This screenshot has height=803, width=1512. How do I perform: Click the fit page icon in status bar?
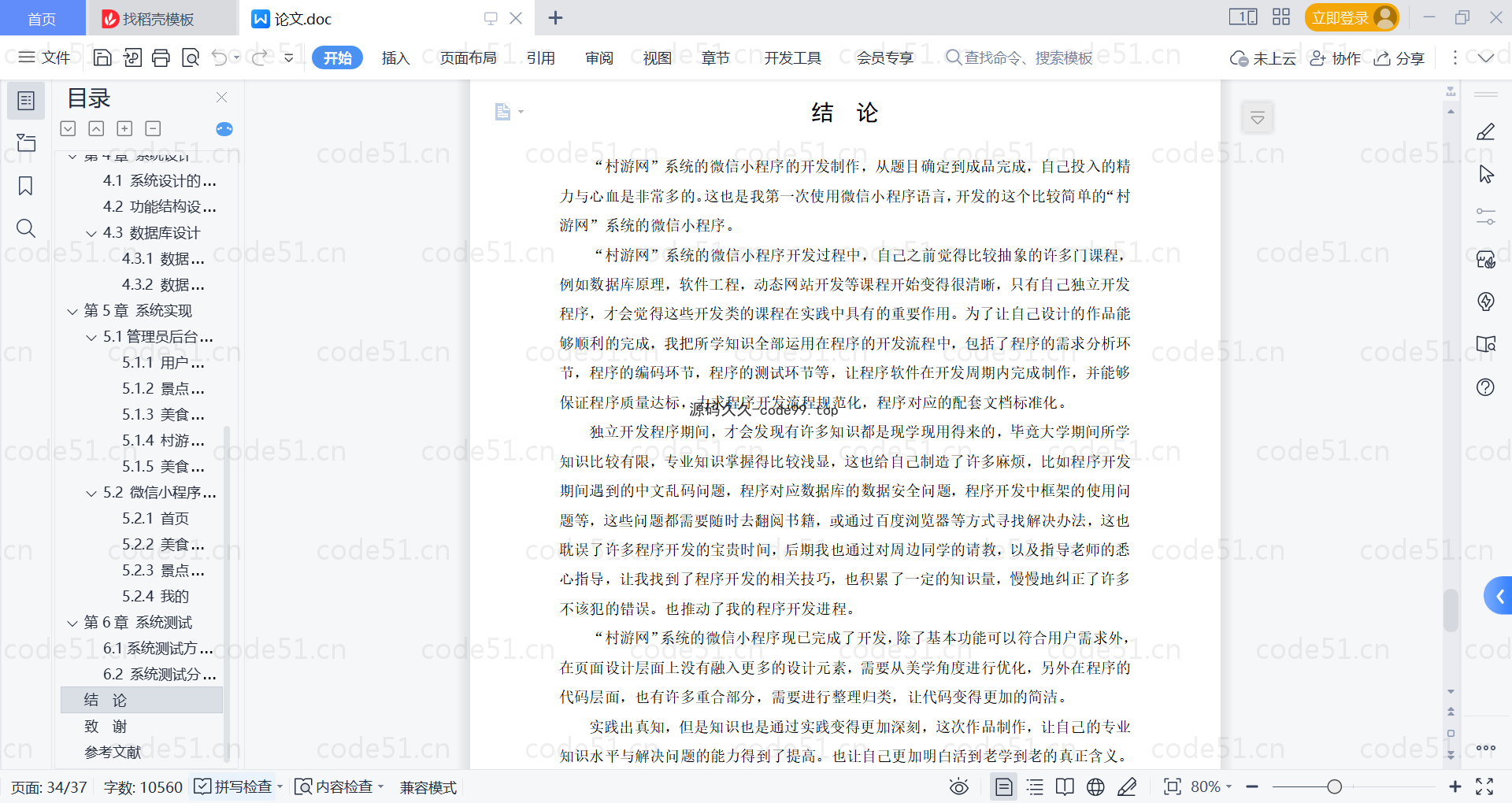(x=1173, y=786)
